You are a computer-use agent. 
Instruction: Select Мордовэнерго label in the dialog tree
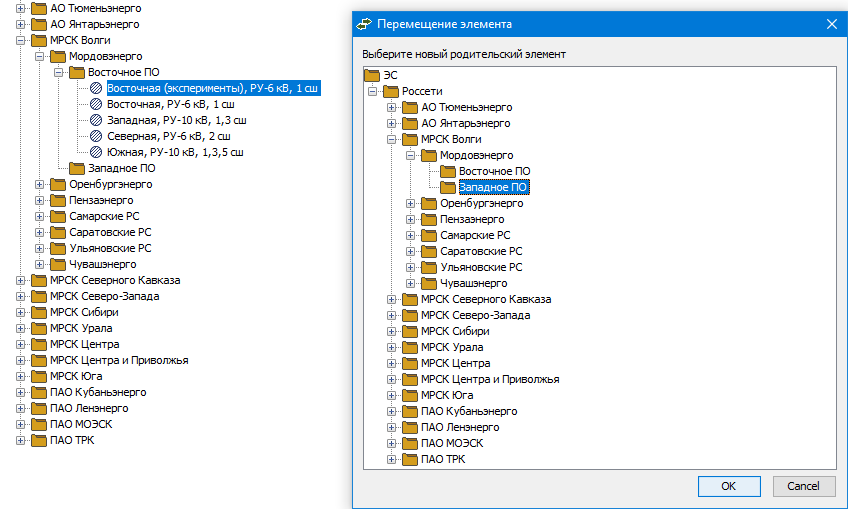tap(476, 155)
